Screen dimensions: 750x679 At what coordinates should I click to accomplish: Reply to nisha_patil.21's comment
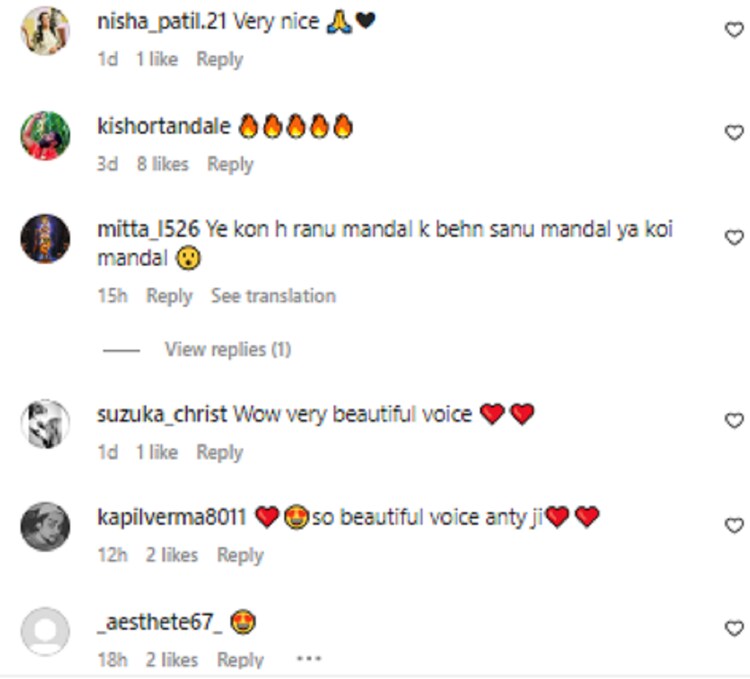click(x=220, y=60)
